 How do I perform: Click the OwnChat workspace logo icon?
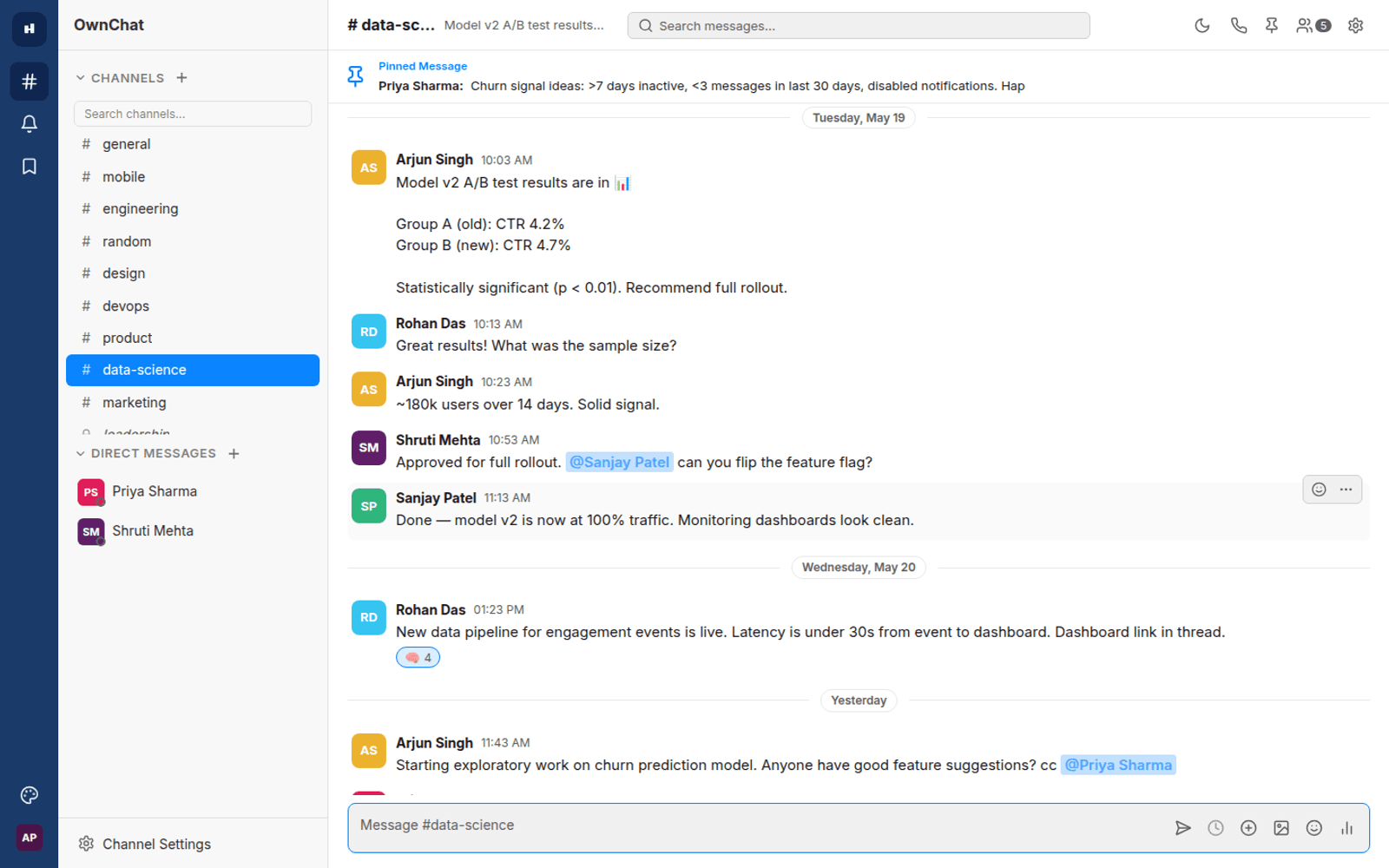(29, 29)
